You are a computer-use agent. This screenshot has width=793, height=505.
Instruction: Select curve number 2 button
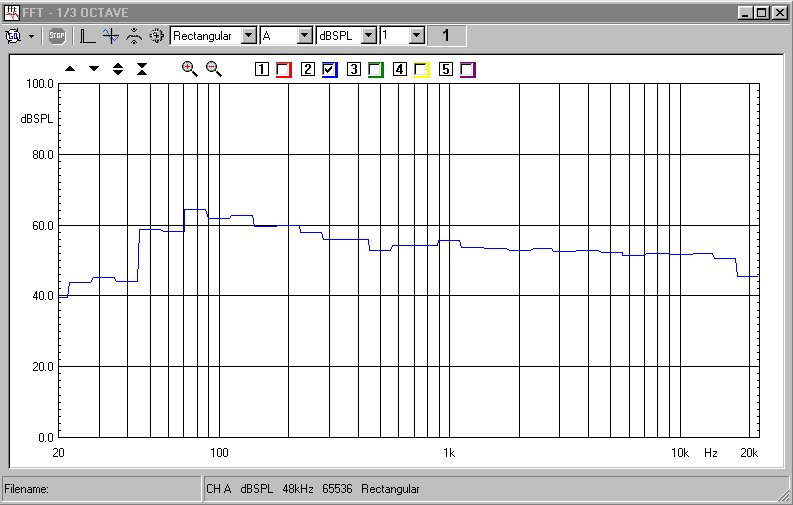[x=307, y=69]
